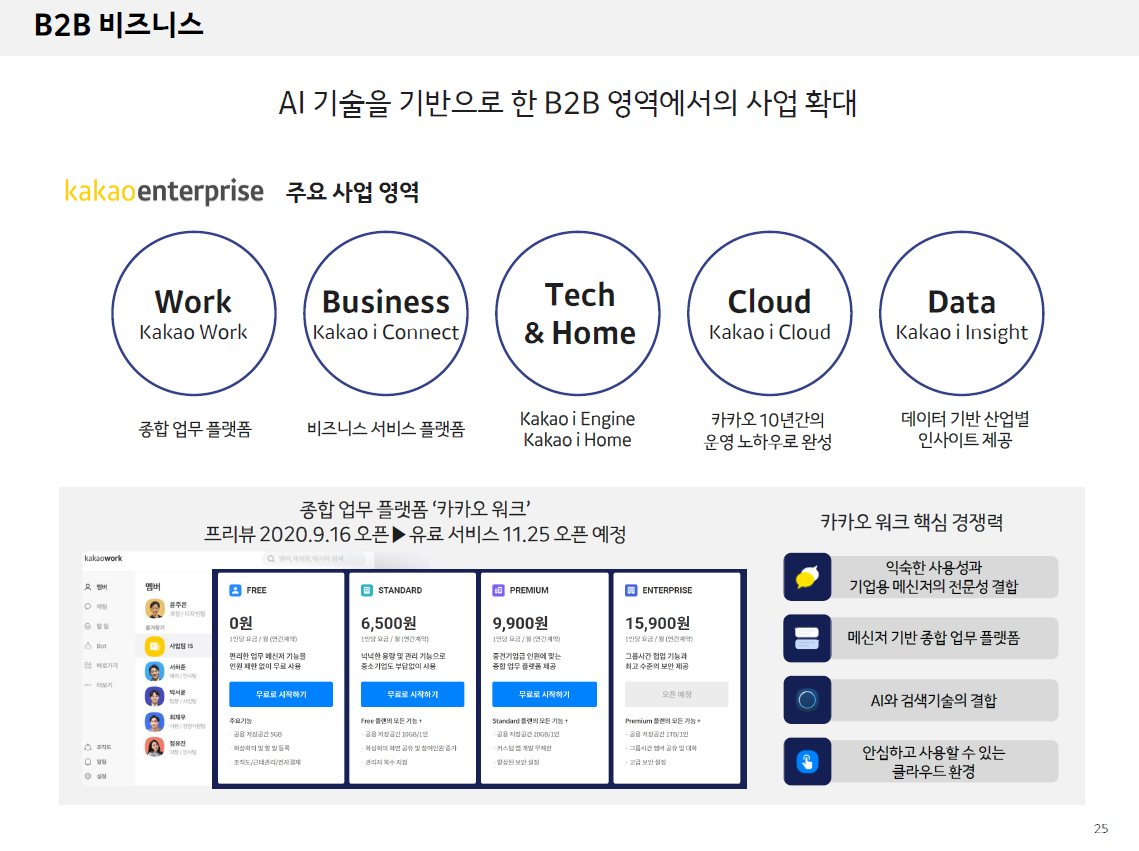This screenshot has width=1139, height=851.
Task: Click 종합 업무 플랫폼 caption under Work
Action: 195,429
